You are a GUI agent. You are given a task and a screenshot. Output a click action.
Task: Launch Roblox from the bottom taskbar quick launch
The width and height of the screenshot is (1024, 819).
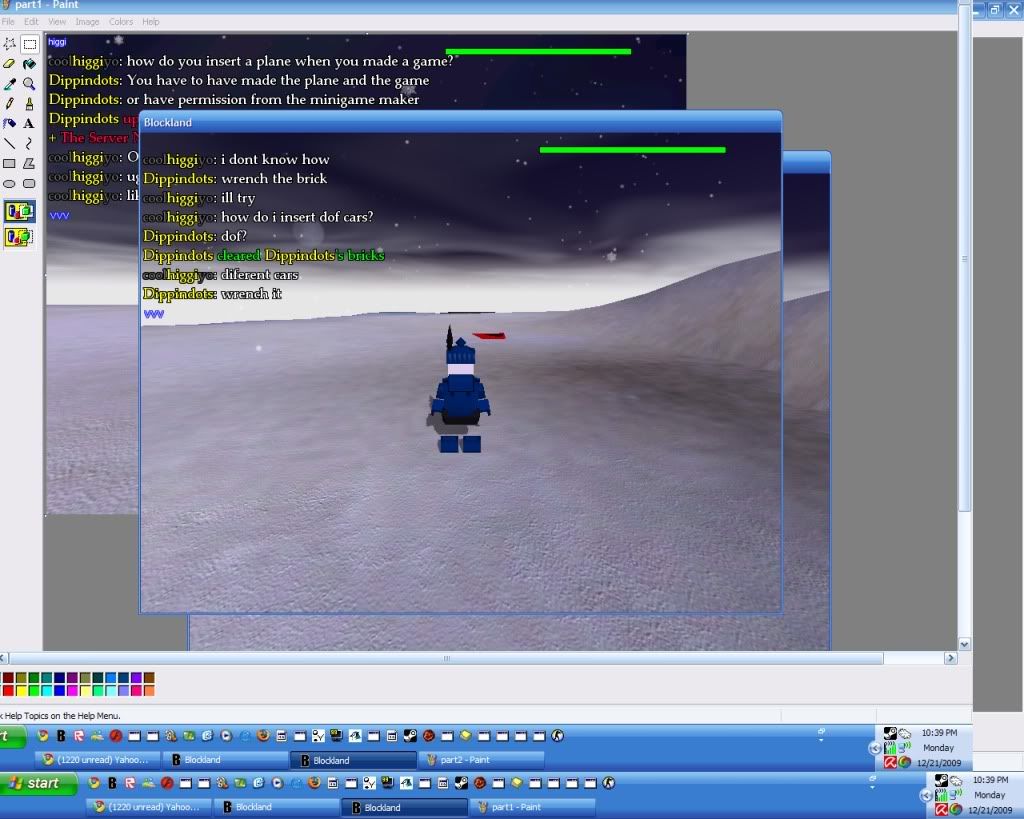pyautogui.click(x=130, y=782)
